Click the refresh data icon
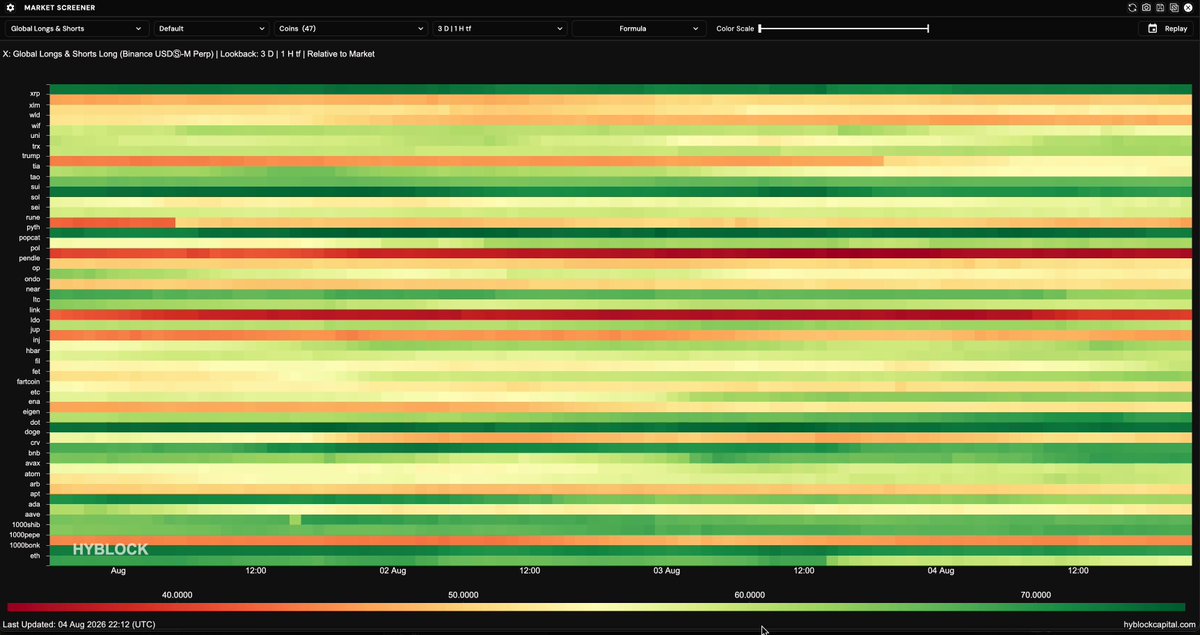The width and height of the screenshot is (1200, 635). coord(1132,7)
